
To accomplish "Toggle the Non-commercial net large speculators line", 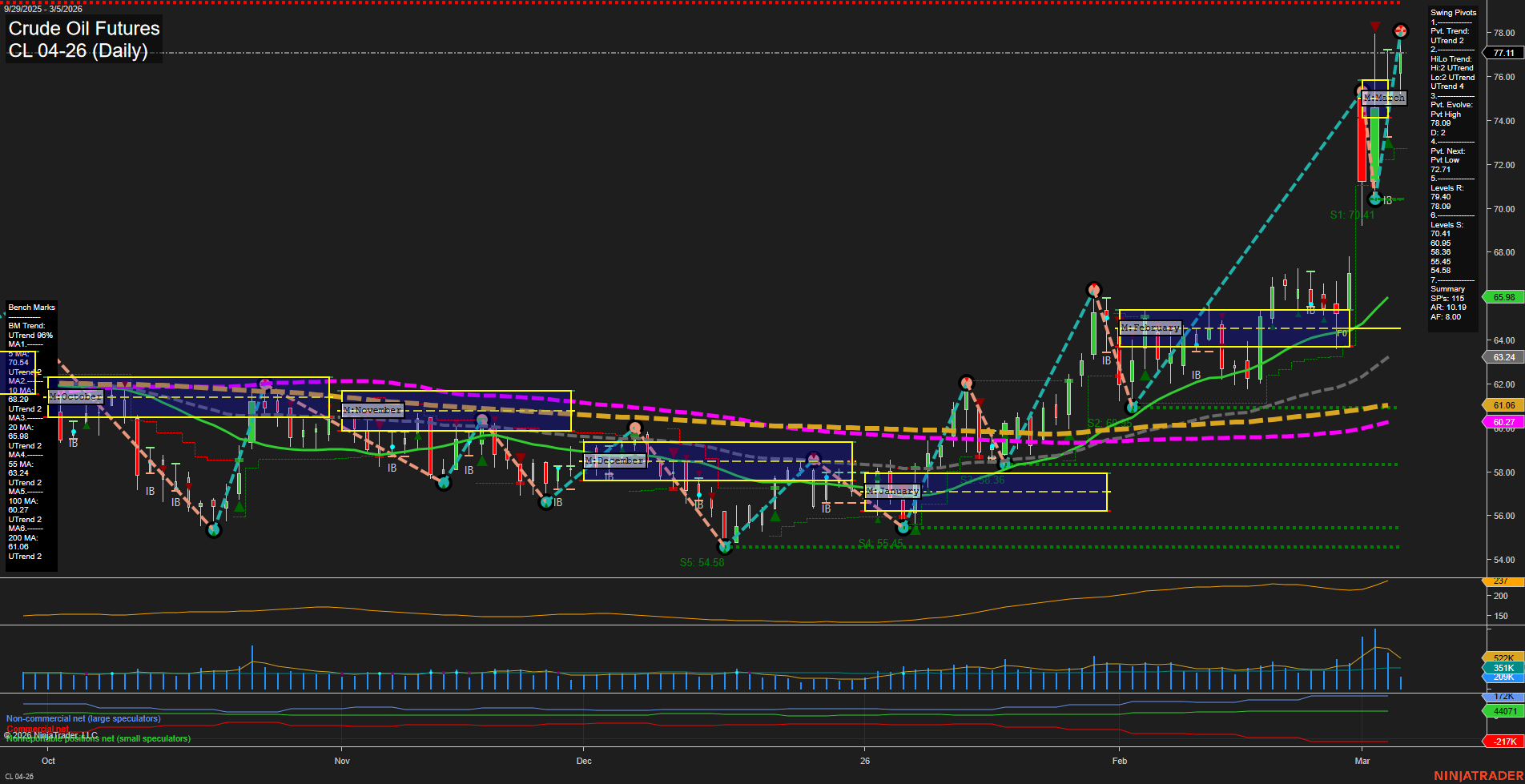I will (82, 718).
